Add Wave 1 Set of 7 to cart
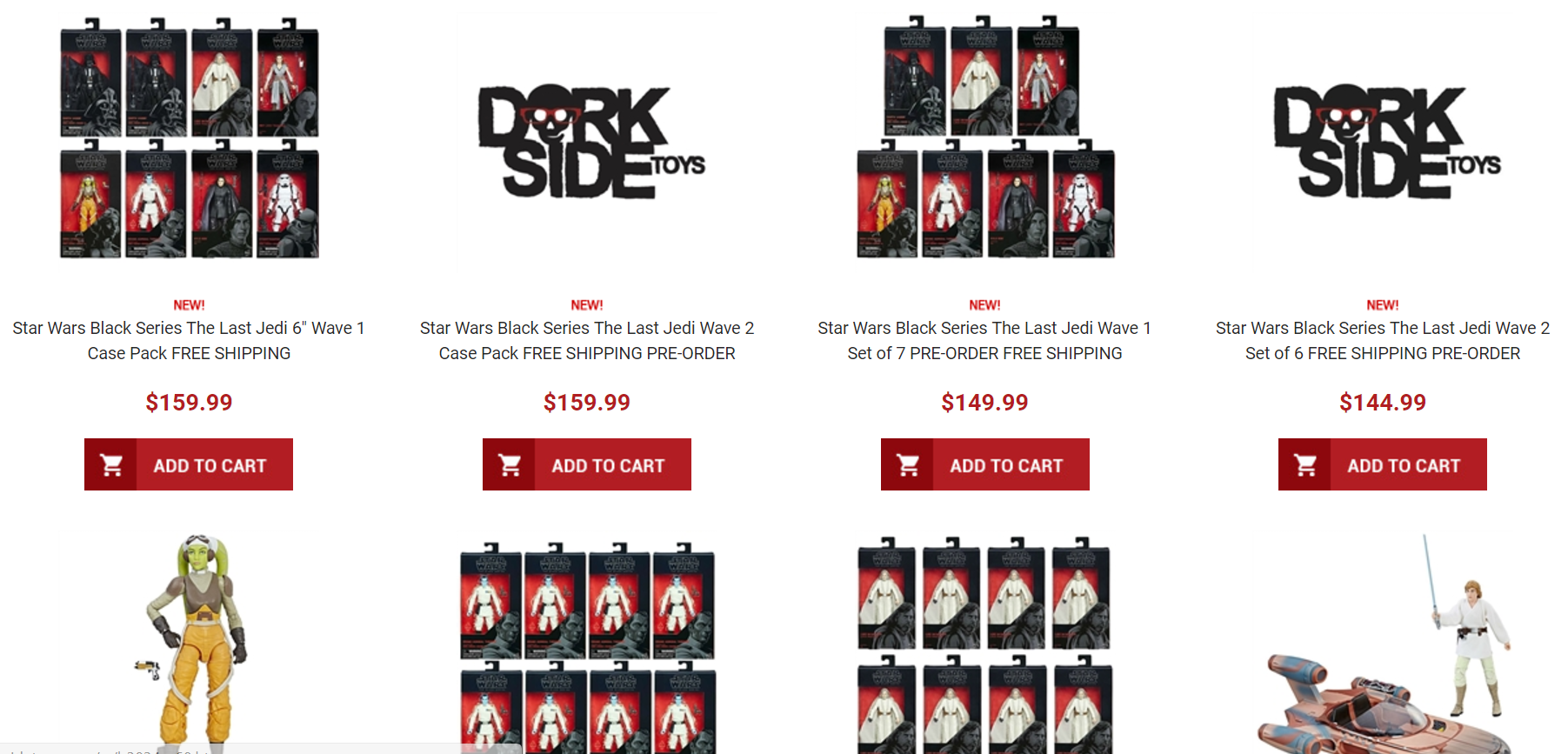Image resolution: width=1568 pixels, height=754 pixels. [985, 464]
